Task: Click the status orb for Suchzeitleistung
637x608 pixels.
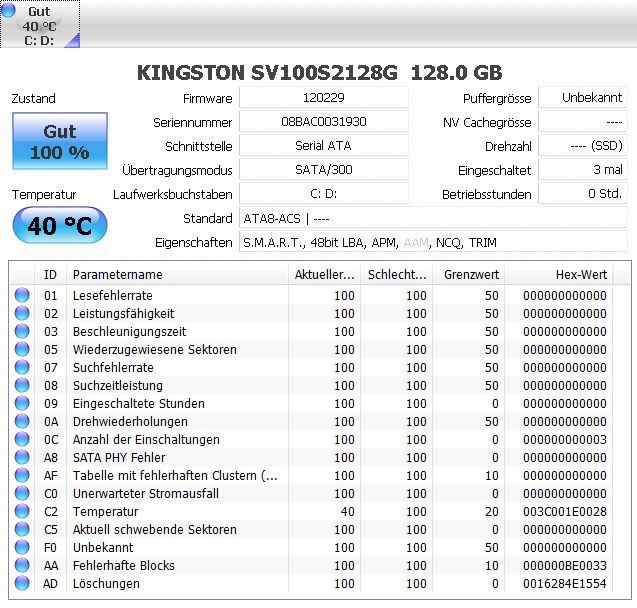Action: tap(22, 385)
